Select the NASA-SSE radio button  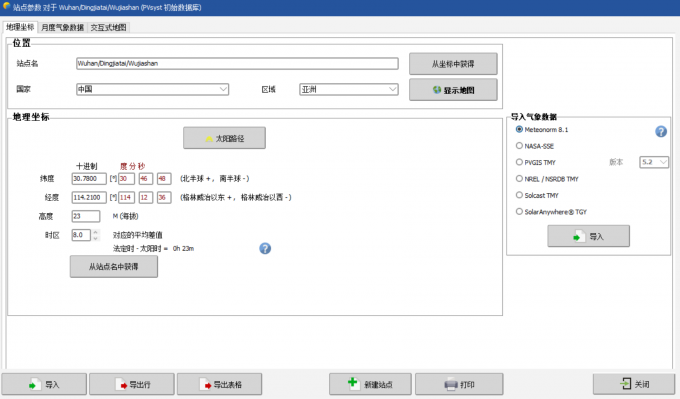(x=519, y=146)
